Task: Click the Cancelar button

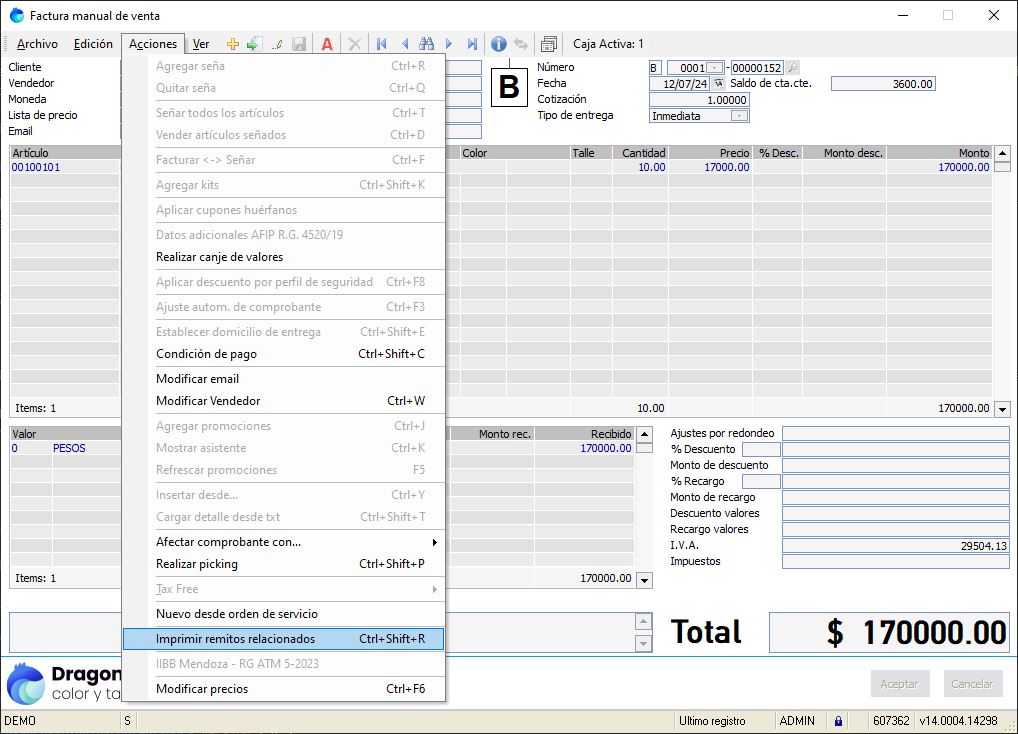Action: (x=972, y=684)
